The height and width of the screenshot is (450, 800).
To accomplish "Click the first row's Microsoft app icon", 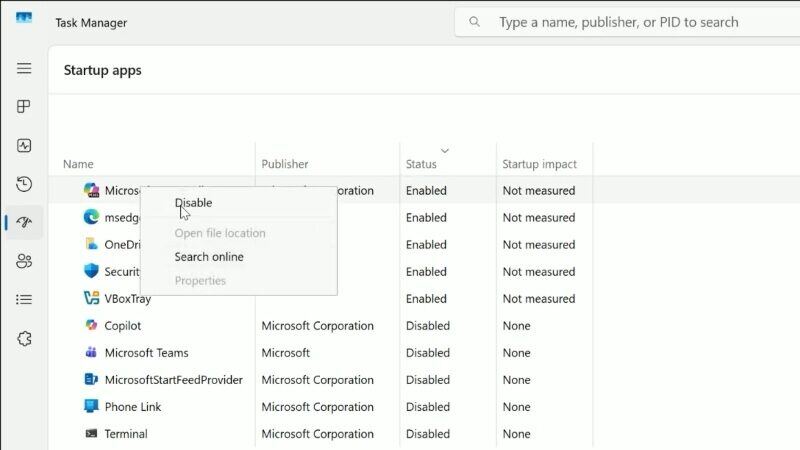I will [x=91, y=190].
